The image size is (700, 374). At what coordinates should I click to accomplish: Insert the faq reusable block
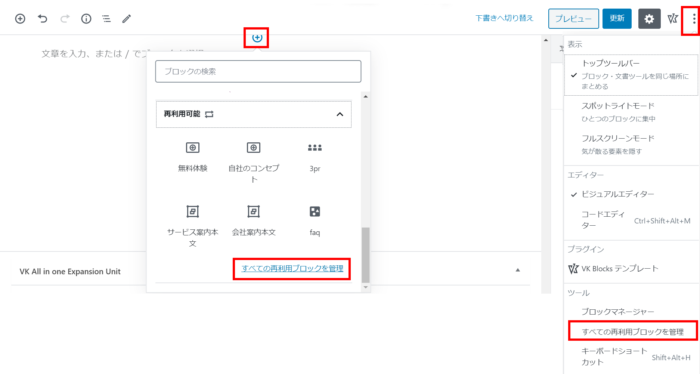pos(315,221)
